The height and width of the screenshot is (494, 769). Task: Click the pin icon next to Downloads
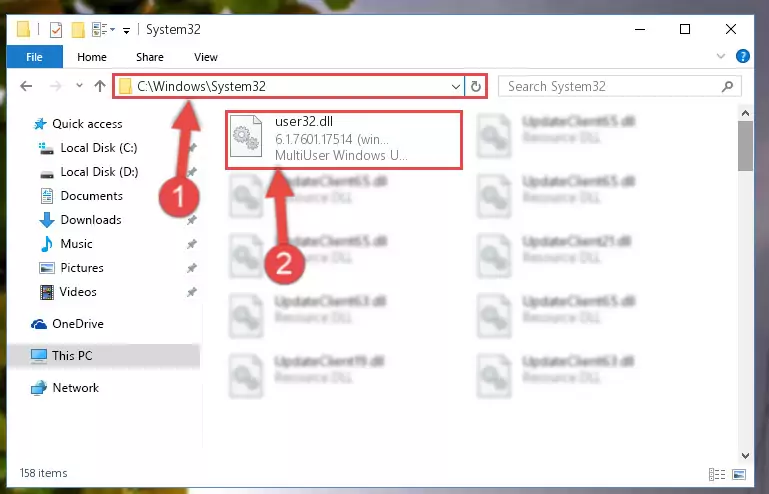pyautogui.click(x=191, y=220)
